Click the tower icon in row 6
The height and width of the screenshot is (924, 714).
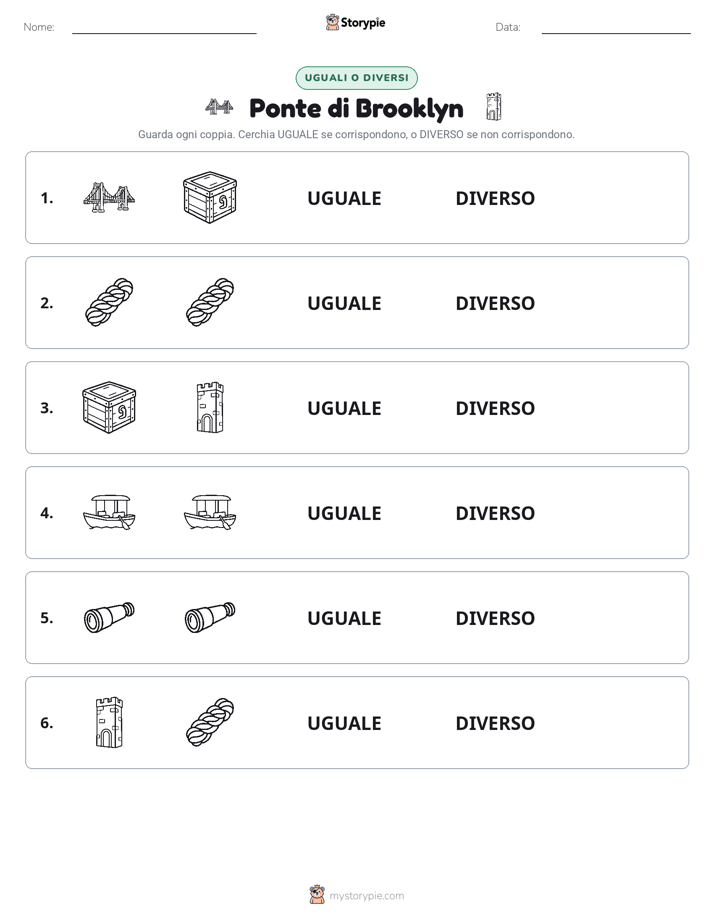(x=109, y=722)
